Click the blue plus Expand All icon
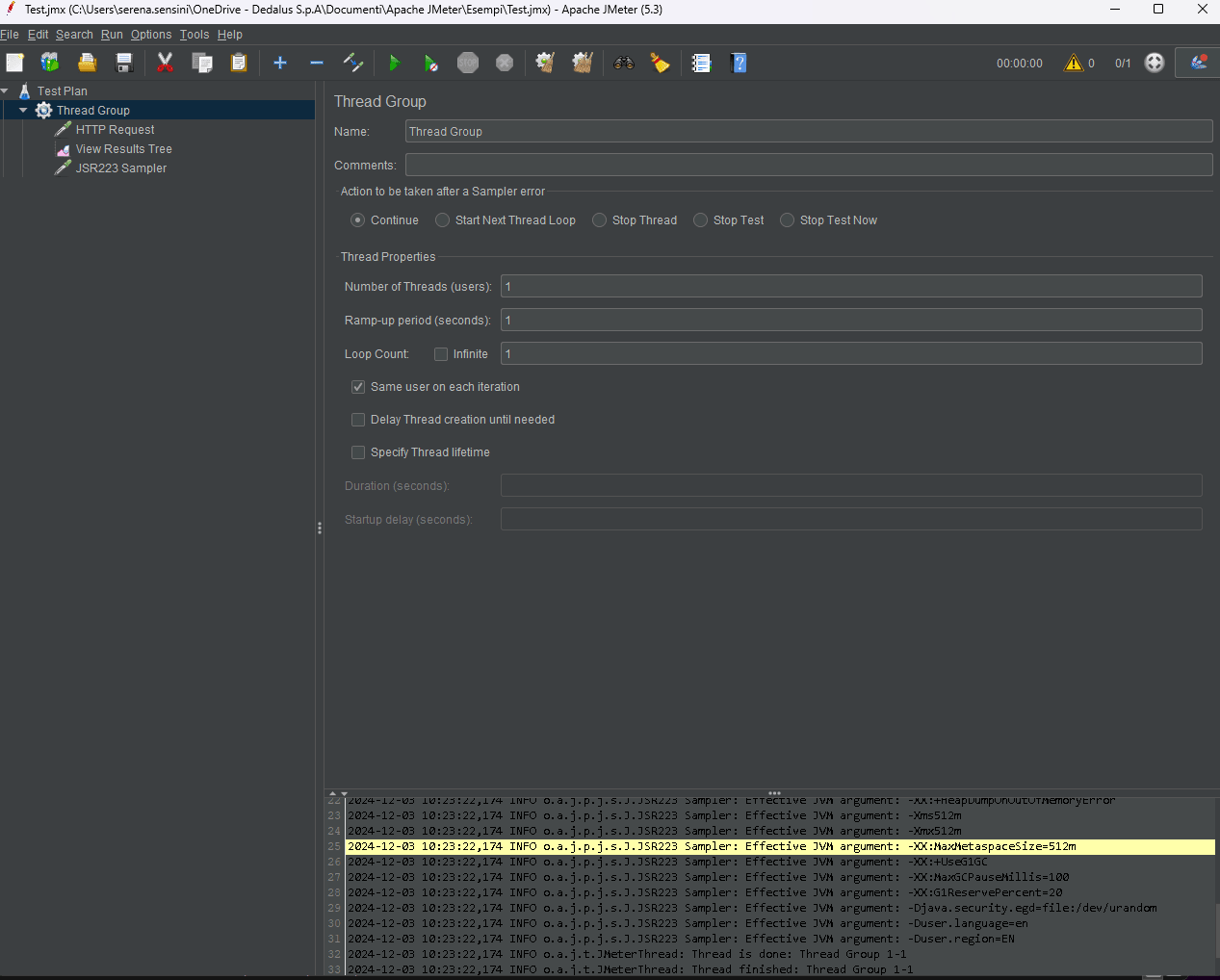Screen dimensions: 1220x980 point(280,64)
